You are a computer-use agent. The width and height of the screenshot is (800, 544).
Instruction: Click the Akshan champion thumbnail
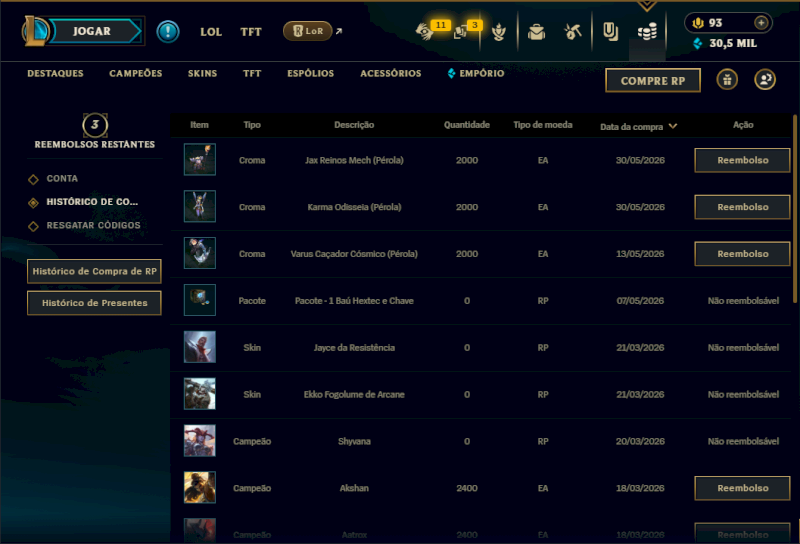(199, 487)
